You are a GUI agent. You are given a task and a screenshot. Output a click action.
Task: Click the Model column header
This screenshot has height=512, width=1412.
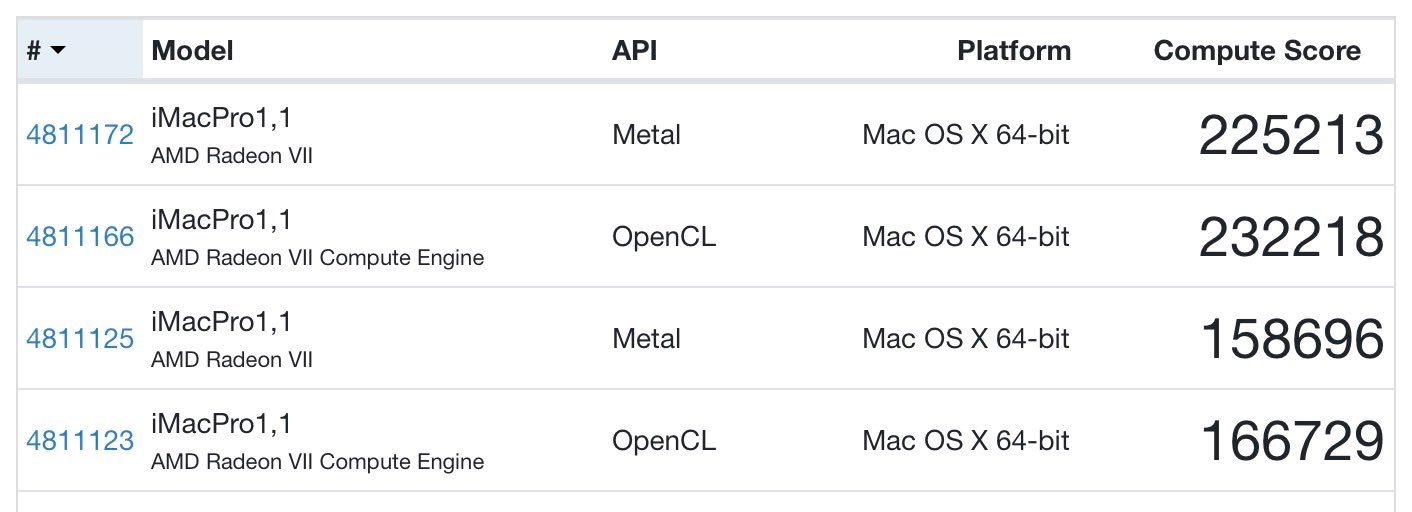coord(192,51)
